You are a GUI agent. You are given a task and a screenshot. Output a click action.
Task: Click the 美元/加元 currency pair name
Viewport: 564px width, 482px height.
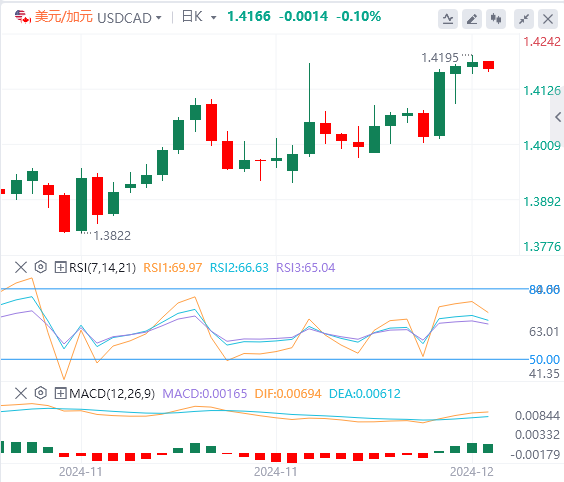tap(64, 17)
